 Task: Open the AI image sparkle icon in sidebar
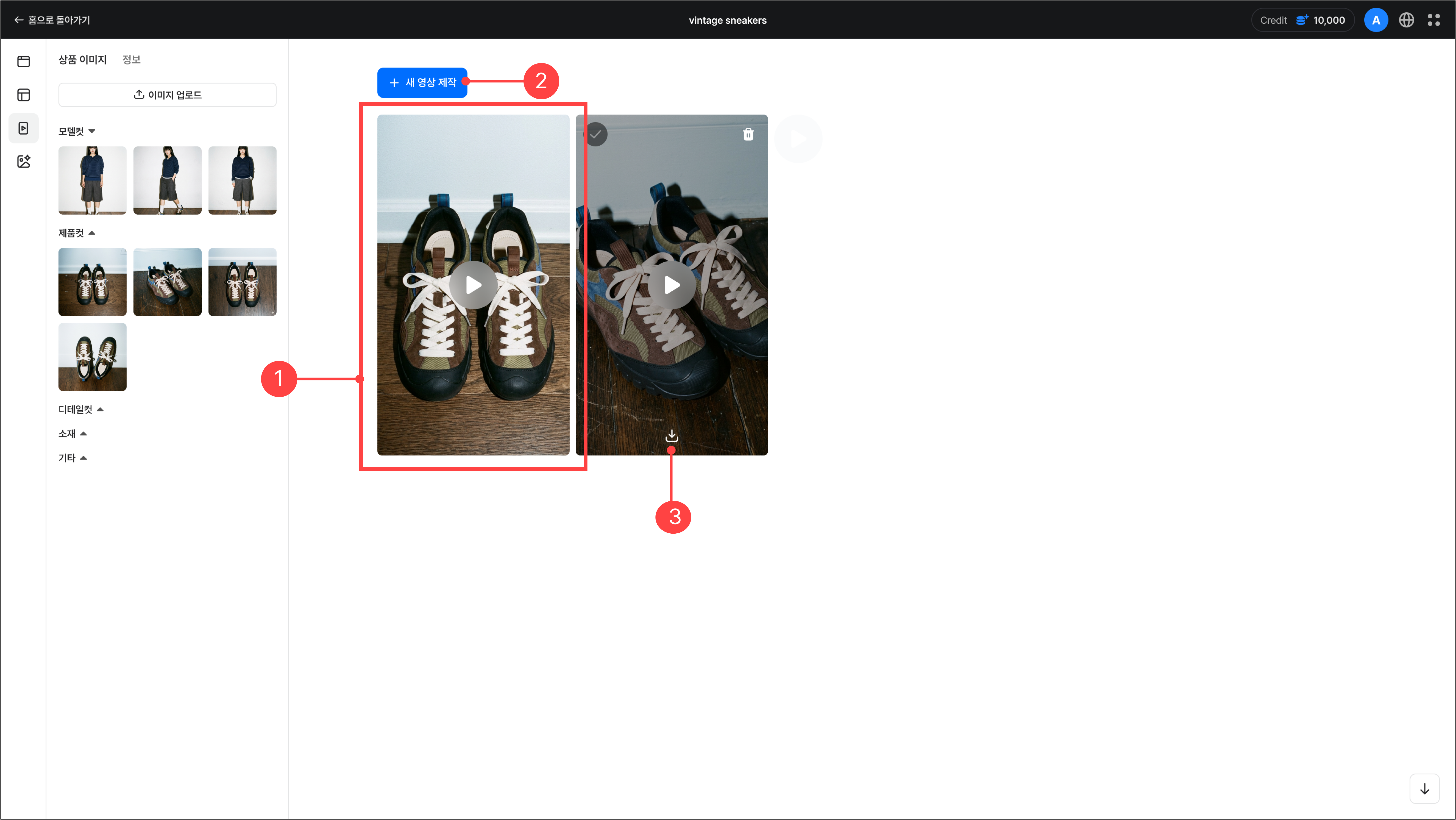(x=24, y=162)
